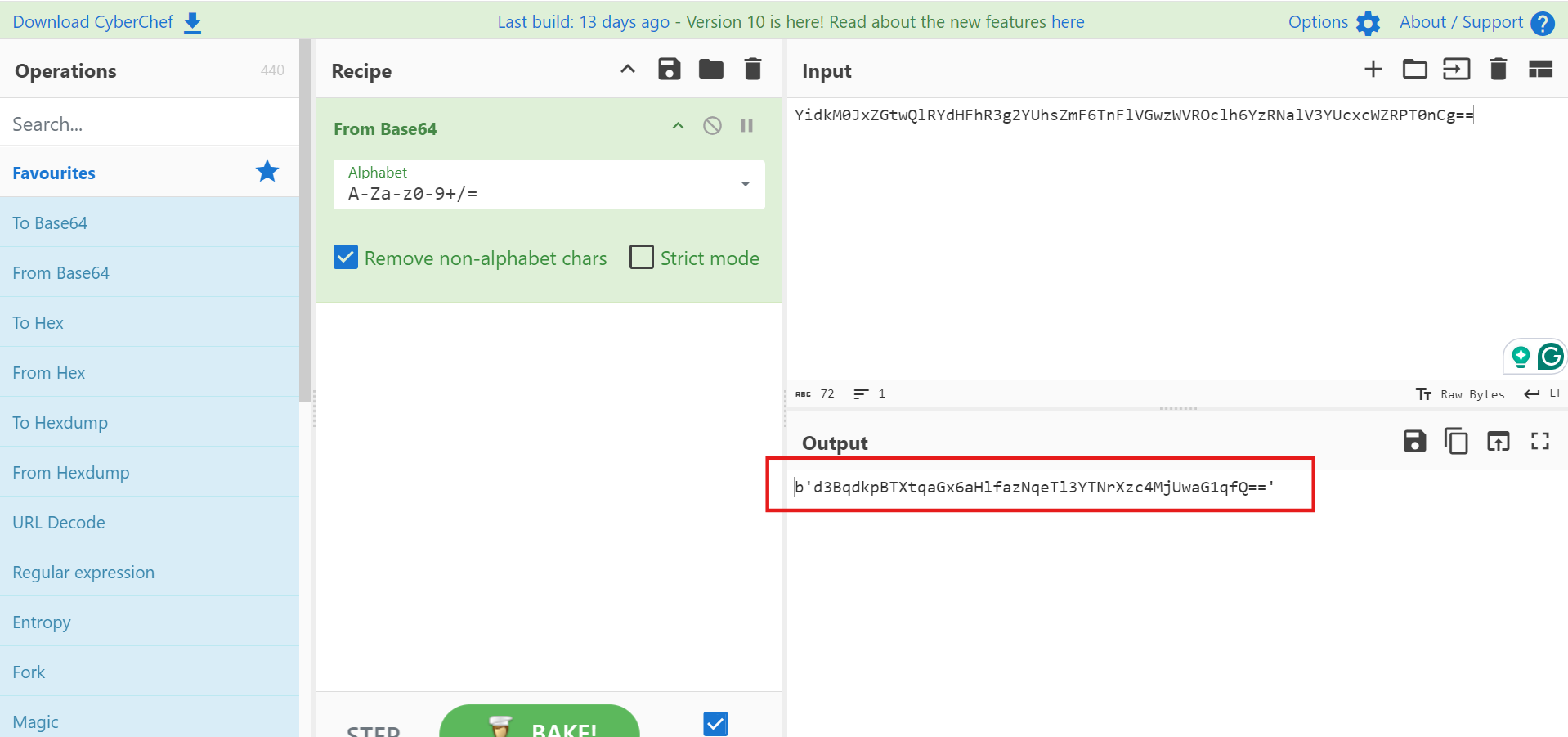This screenshot has height=737, width=1568.
Task: Select Fork operation
Action: pos(150,672)
